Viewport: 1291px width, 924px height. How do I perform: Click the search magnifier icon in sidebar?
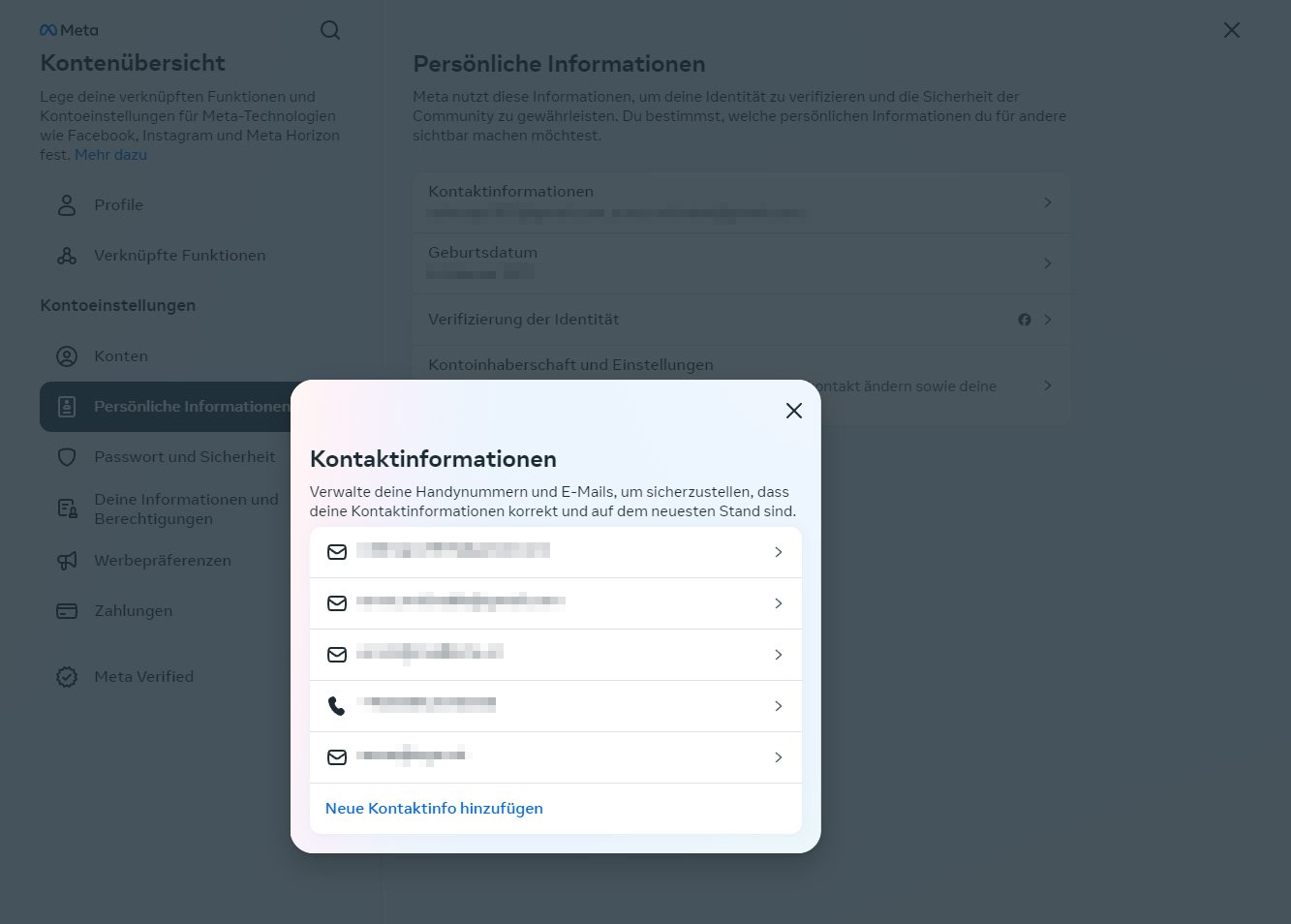pos(330,30)
